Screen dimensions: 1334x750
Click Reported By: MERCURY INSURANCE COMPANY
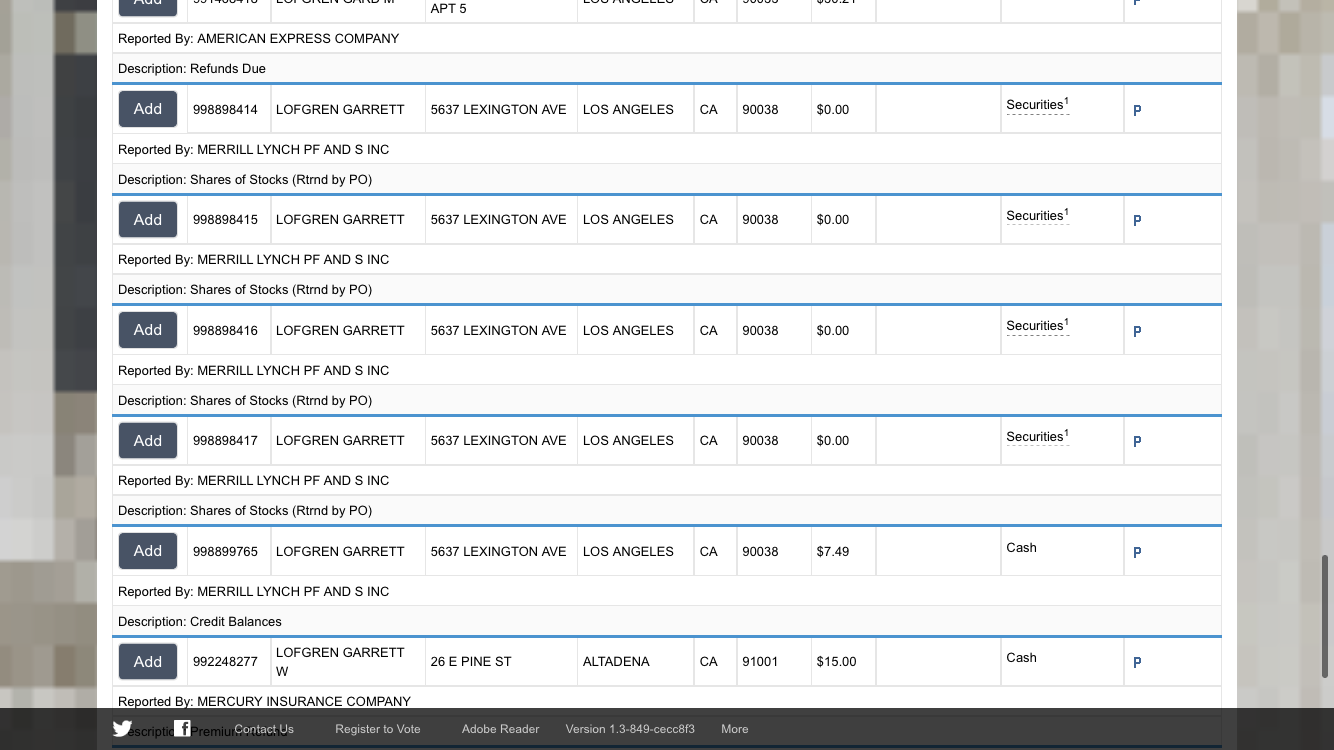click(264, 701)
